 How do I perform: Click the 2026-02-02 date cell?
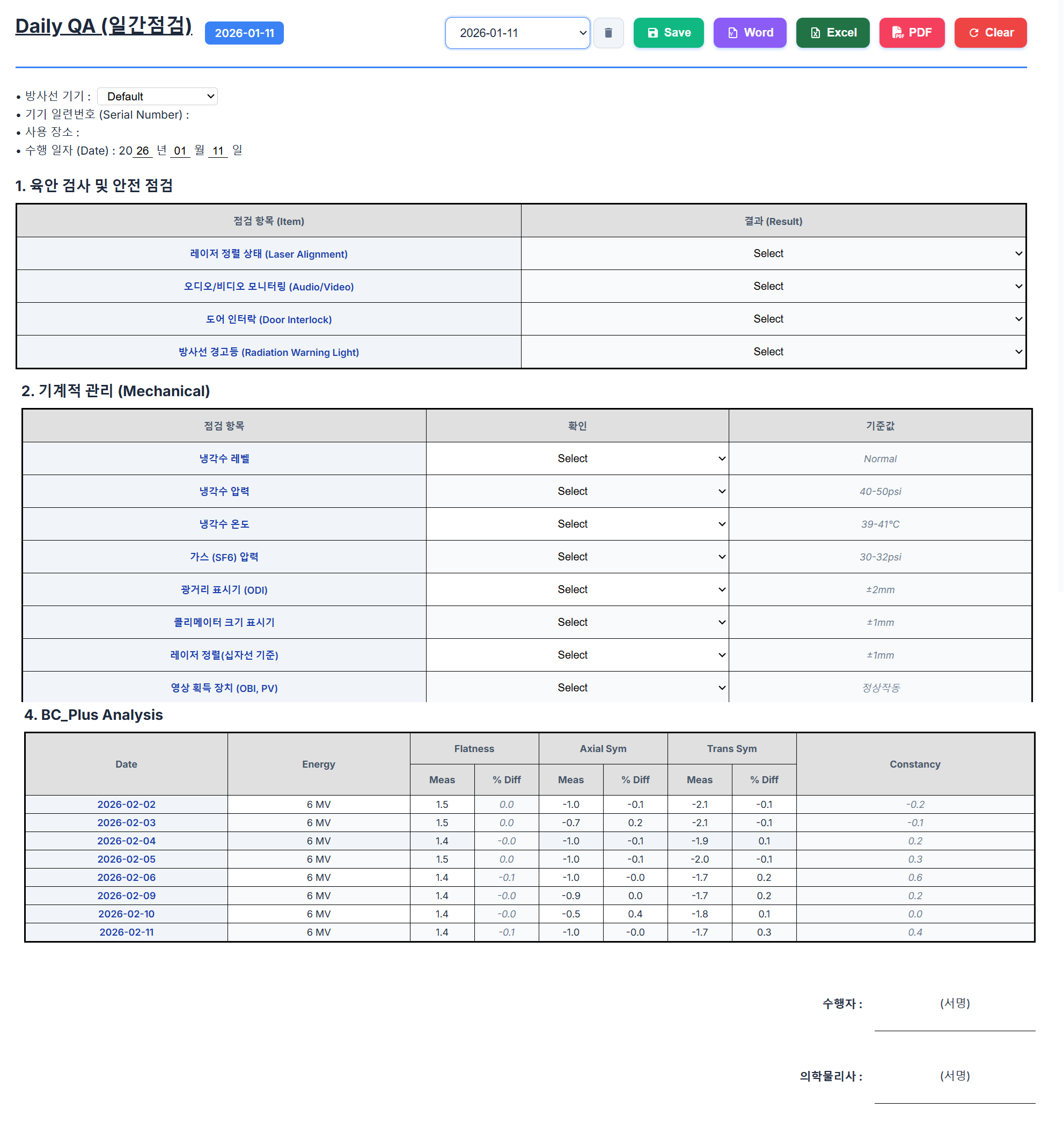(127, 805)
